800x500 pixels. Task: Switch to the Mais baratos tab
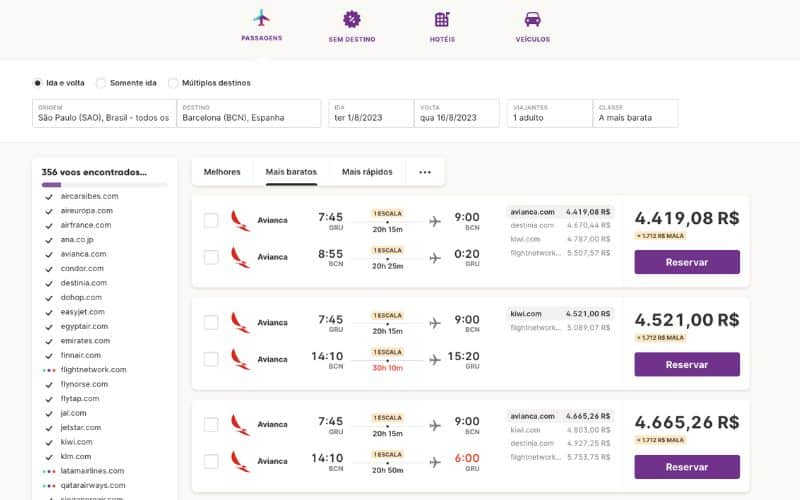(x=291, y=172)
